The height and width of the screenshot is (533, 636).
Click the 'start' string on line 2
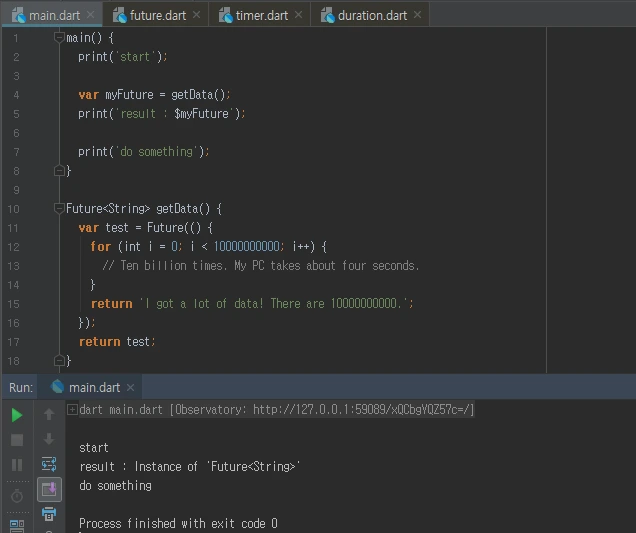coord(135,57)
